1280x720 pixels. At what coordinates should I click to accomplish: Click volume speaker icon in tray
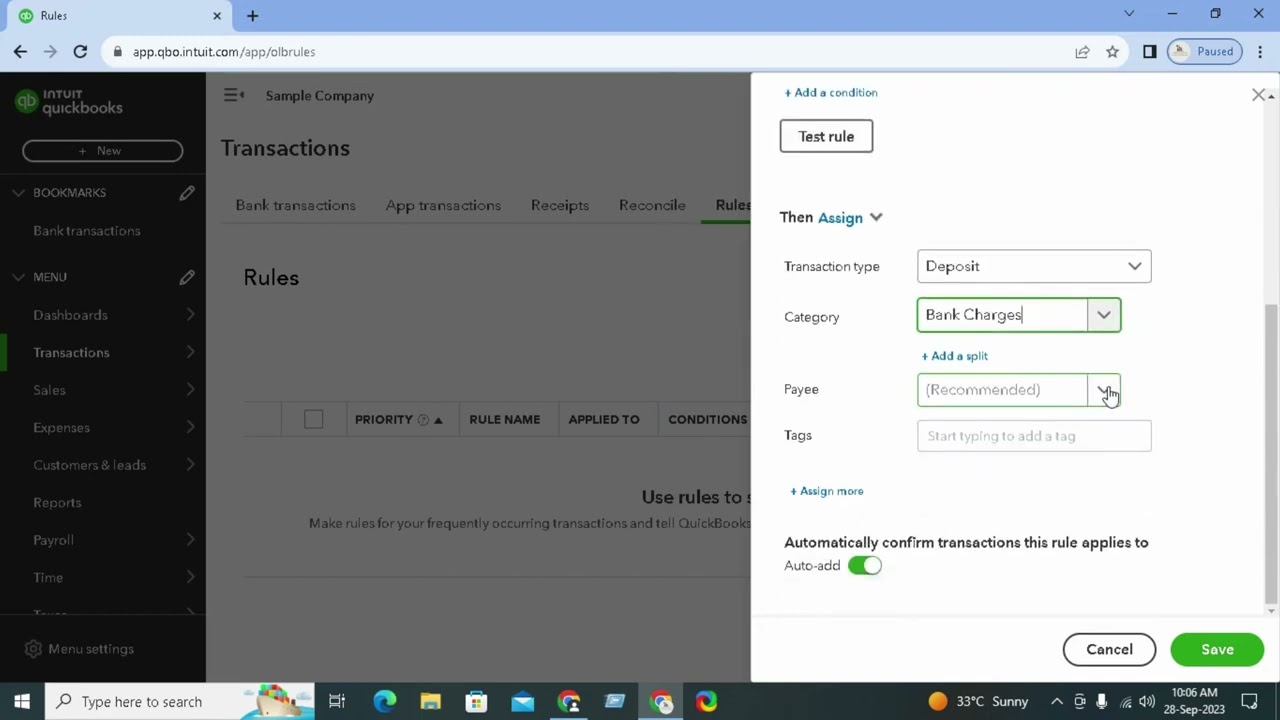pyautogui.click(x=1147, y=702)
